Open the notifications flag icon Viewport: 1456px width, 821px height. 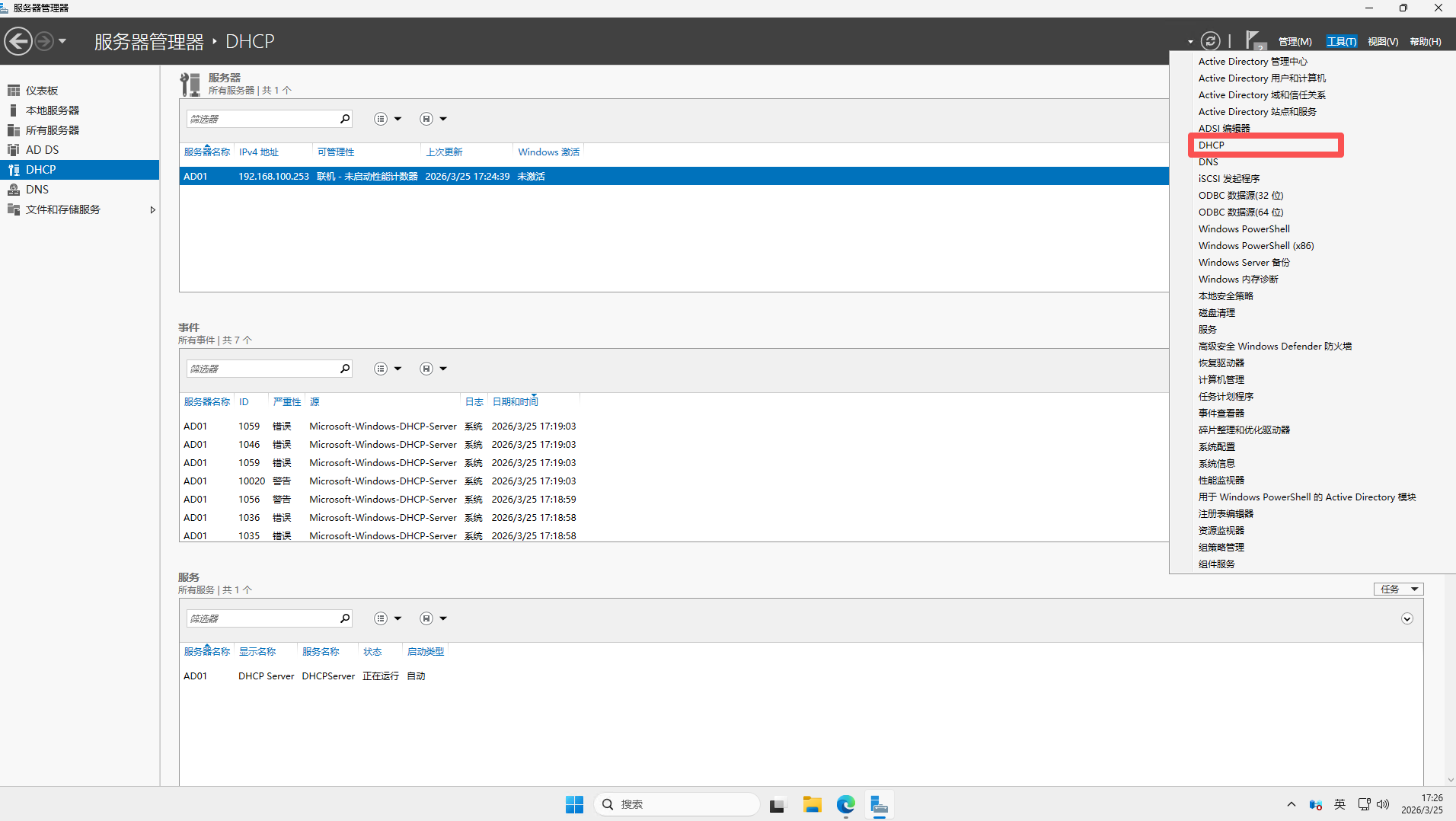click(x=1253, y=40)
